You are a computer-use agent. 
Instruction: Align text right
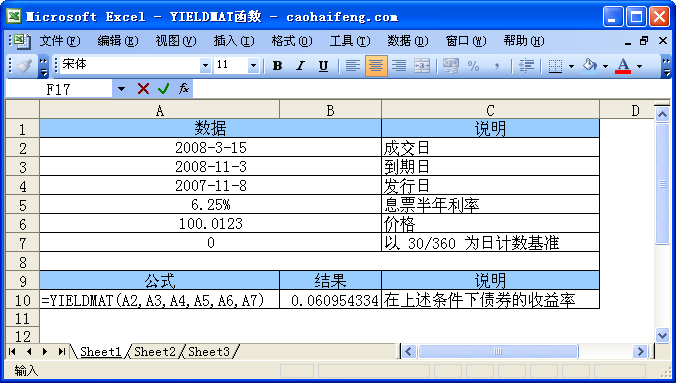(399, 66)
